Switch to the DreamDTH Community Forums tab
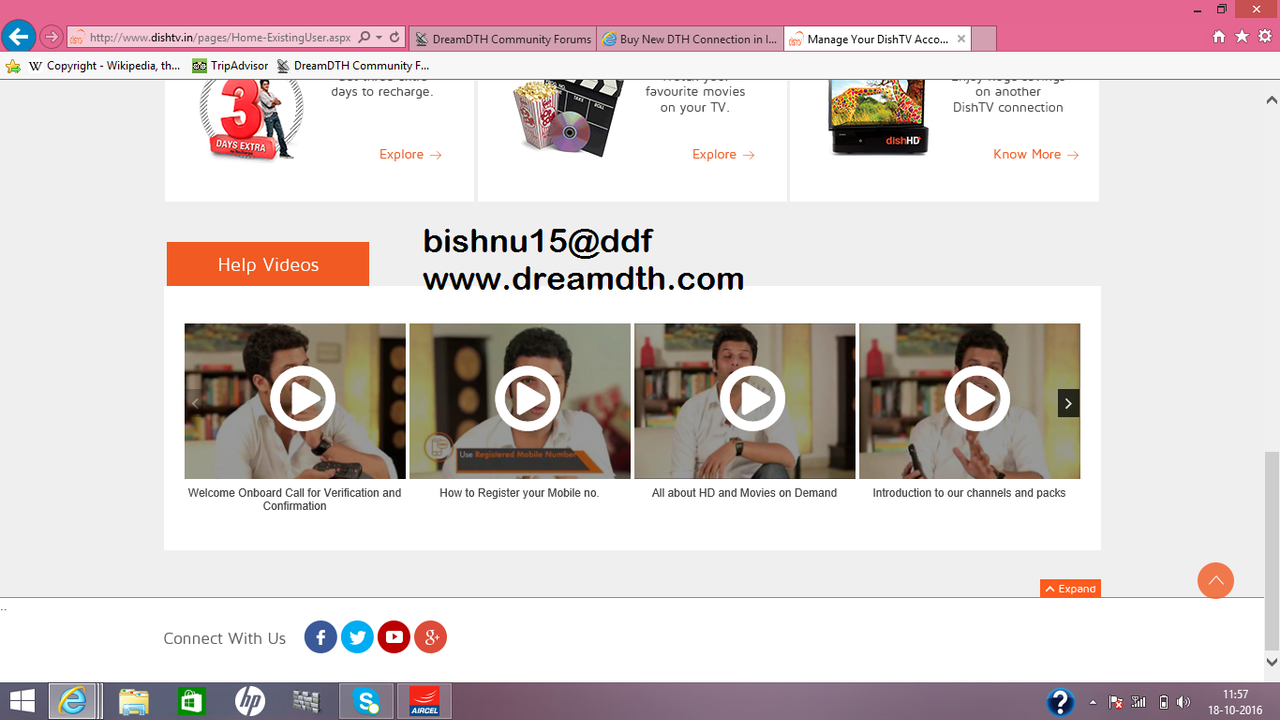The image size is (1280, 720). click(x=502, y=39)
